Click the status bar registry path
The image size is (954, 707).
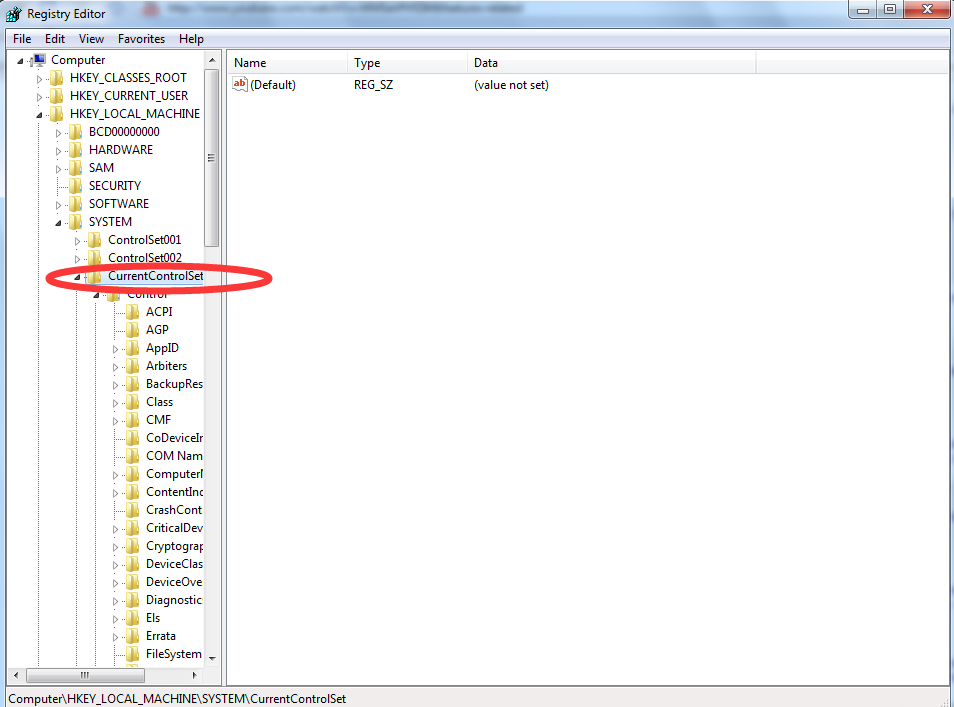(x=177, y=698)
